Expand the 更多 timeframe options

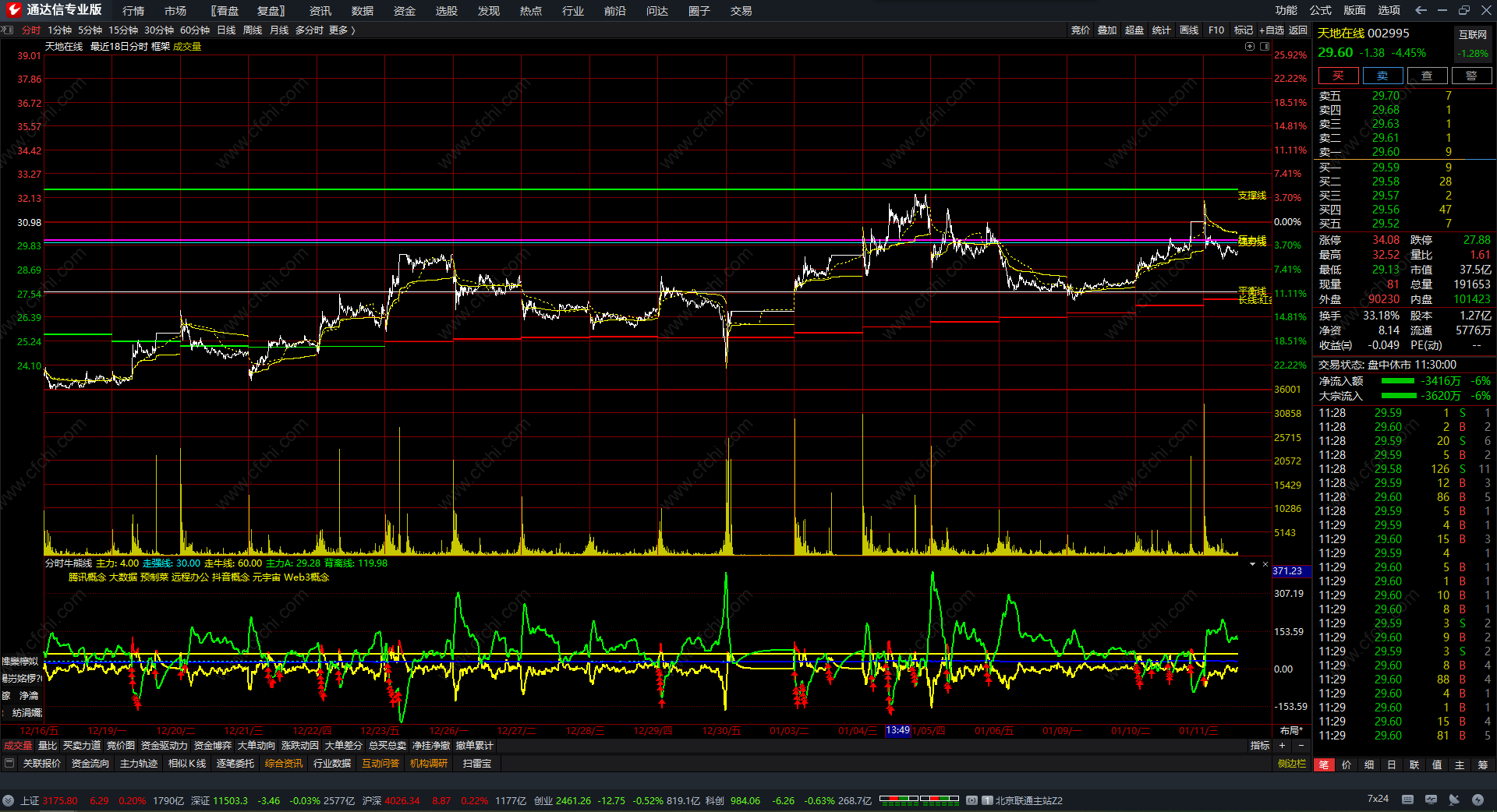(x=342, y=30)
